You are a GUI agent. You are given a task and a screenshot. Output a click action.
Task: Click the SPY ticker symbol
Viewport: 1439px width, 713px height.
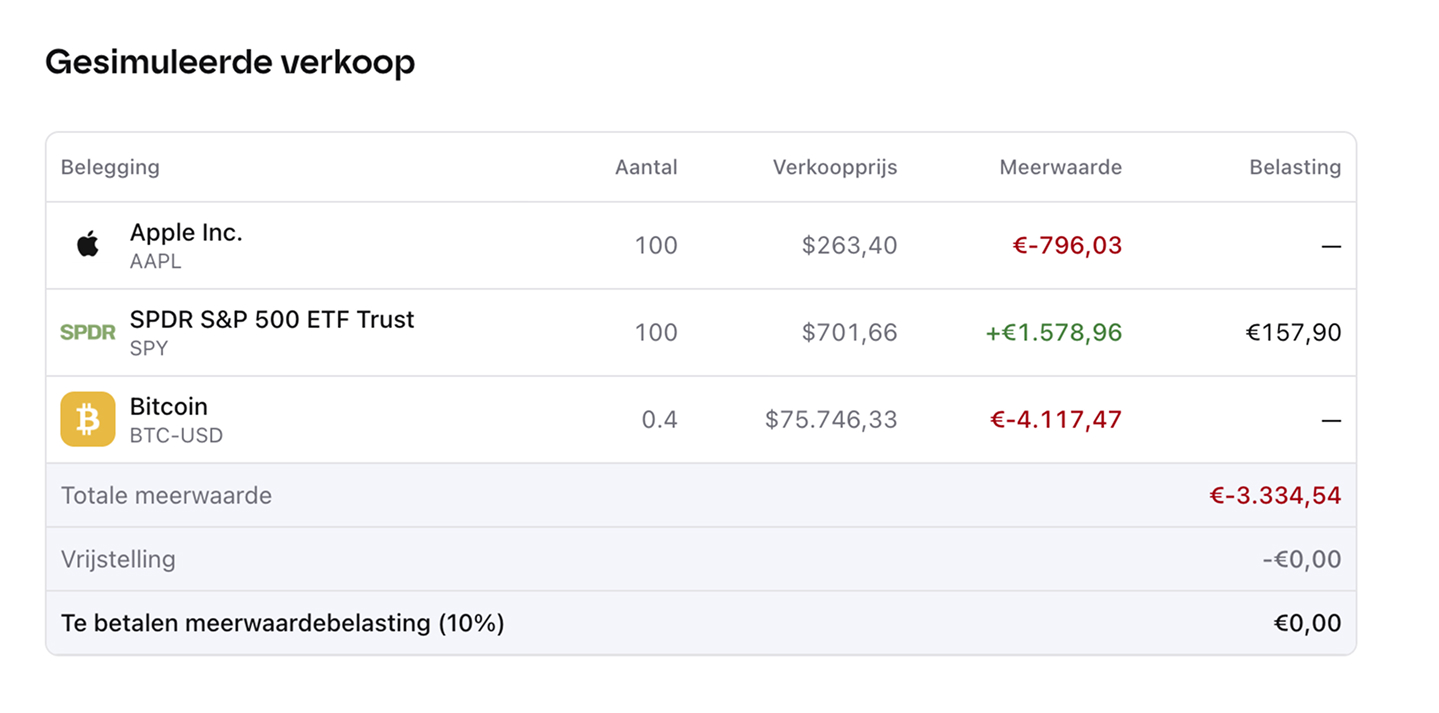click(149, 349)
